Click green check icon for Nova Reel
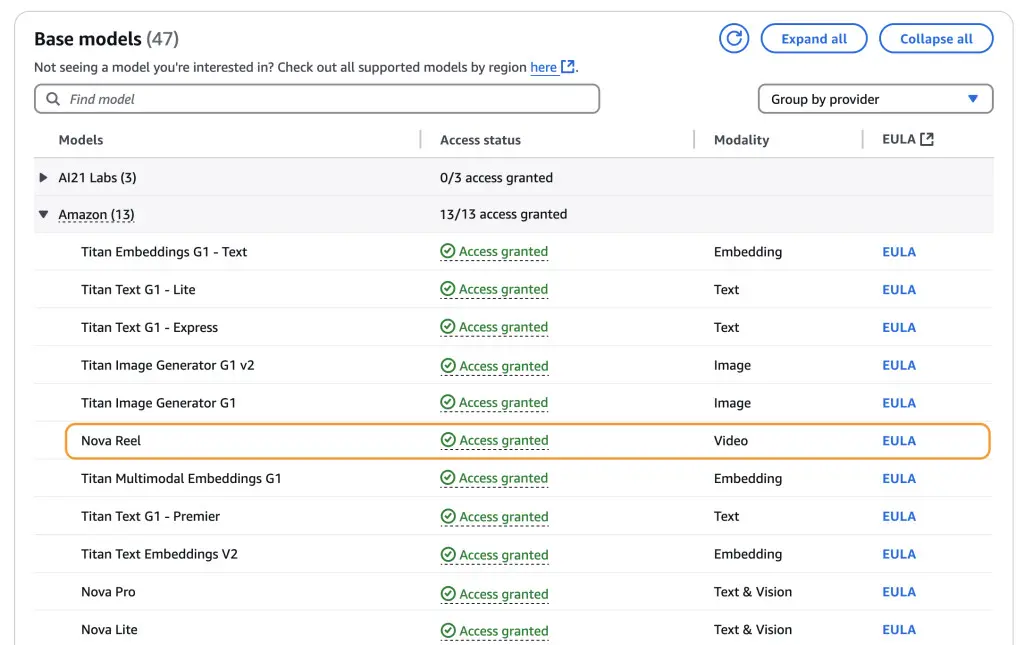The width and height of the screenshot is (1024, 645). [448, 441]
